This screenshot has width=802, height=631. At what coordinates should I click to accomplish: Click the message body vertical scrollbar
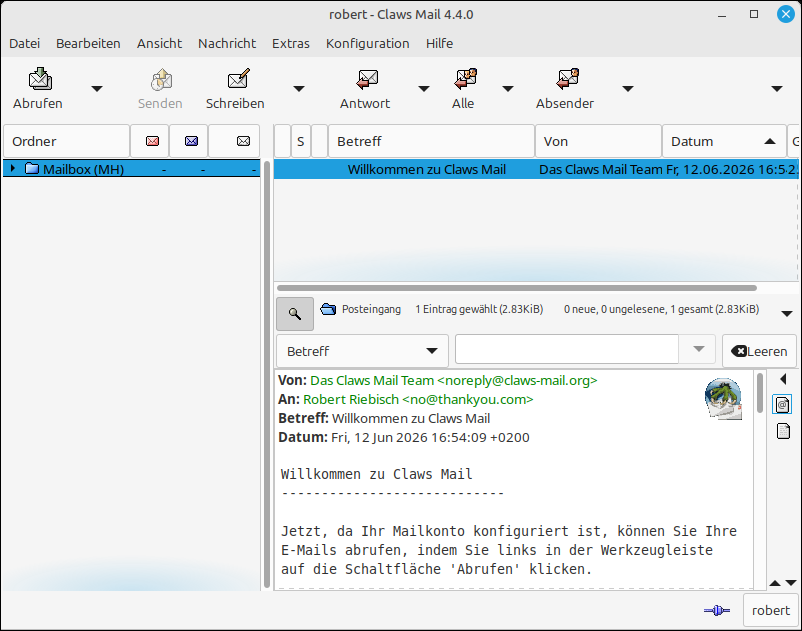(760, 393)
